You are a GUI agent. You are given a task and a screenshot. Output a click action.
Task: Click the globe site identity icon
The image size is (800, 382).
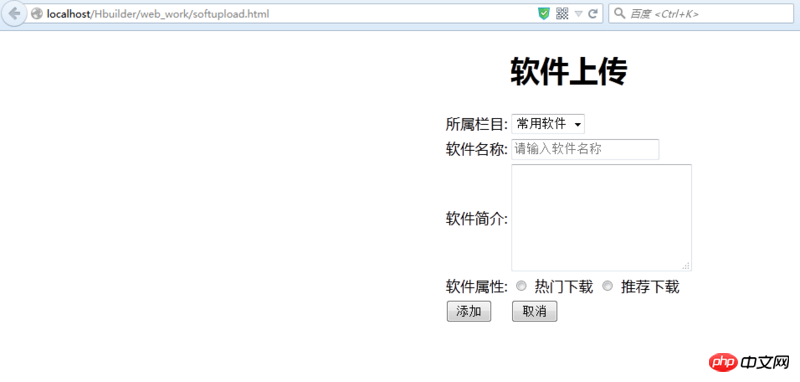36,14
